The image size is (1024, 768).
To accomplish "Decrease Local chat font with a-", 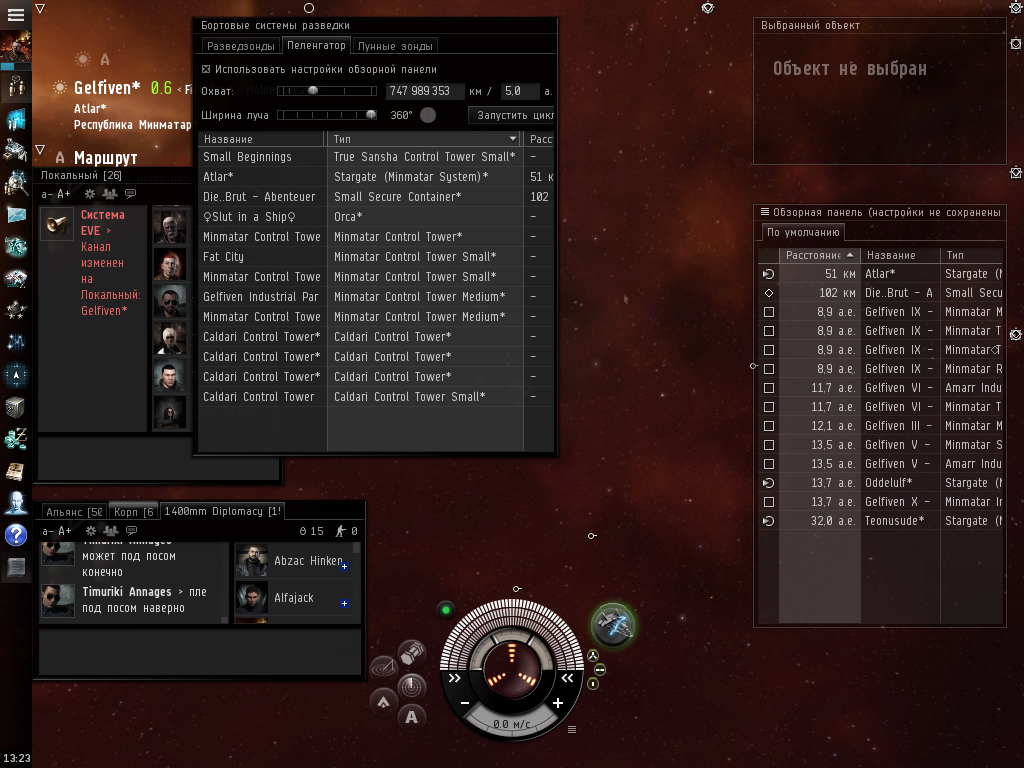I will [x=46, y=194].
